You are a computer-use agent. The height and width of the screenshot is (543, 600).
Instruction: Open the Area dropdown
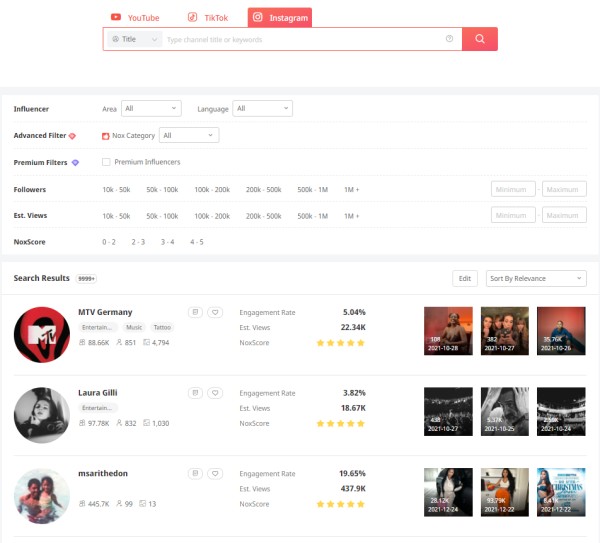pyautogui.click(x=151, y=108)
